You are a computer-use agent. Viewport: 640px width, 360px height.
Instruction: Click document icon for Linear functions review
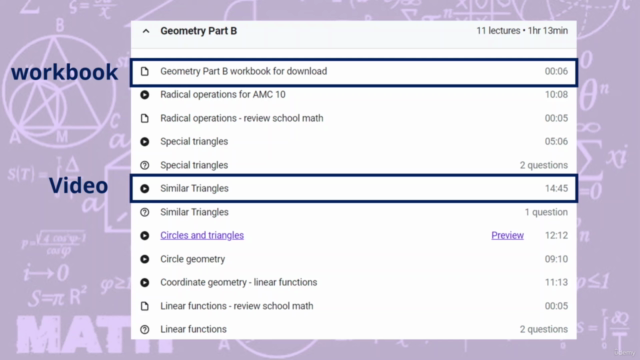click(x=144, y=306)
